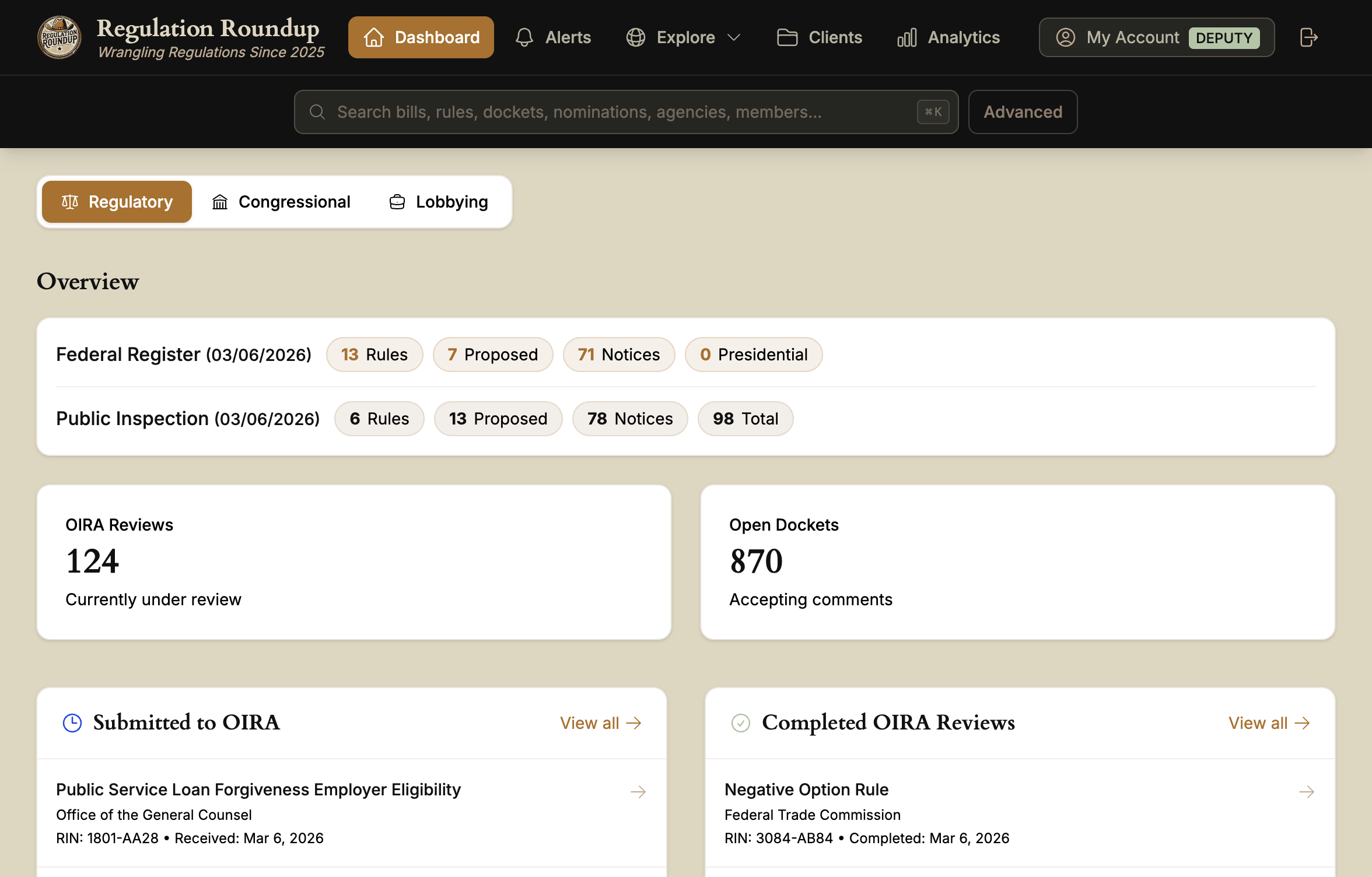This screenshot has width=1372, height=877.
Task: Open the Negative Option Rule via its arrow
Action: (1306, 792)
